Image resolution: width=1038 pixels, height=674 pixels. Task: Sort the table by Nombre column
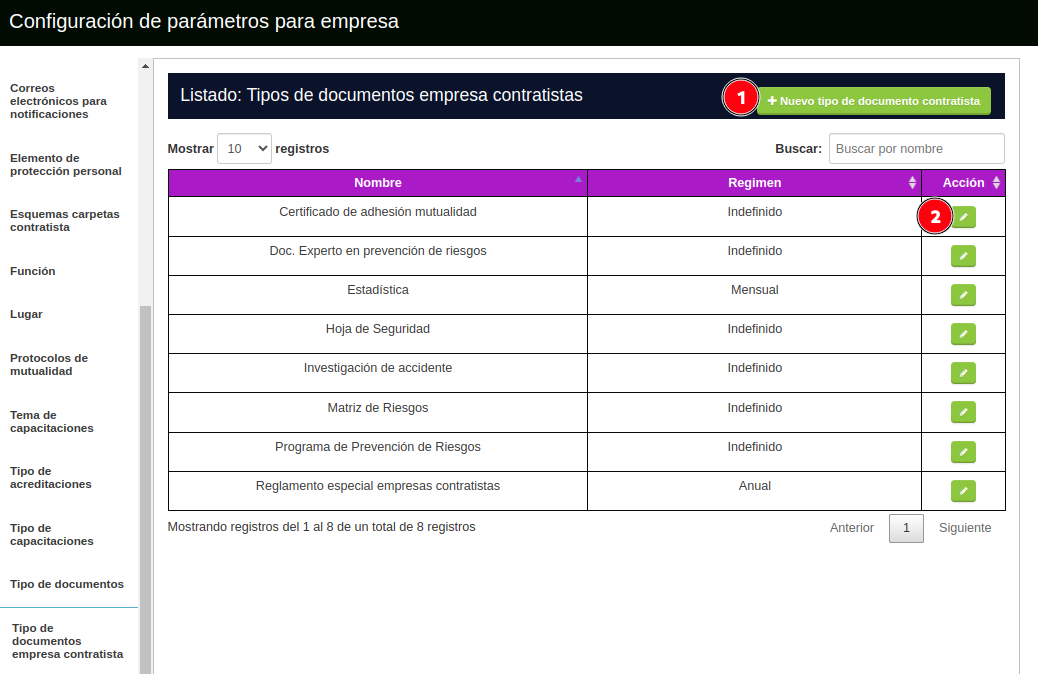click(377, 183)
